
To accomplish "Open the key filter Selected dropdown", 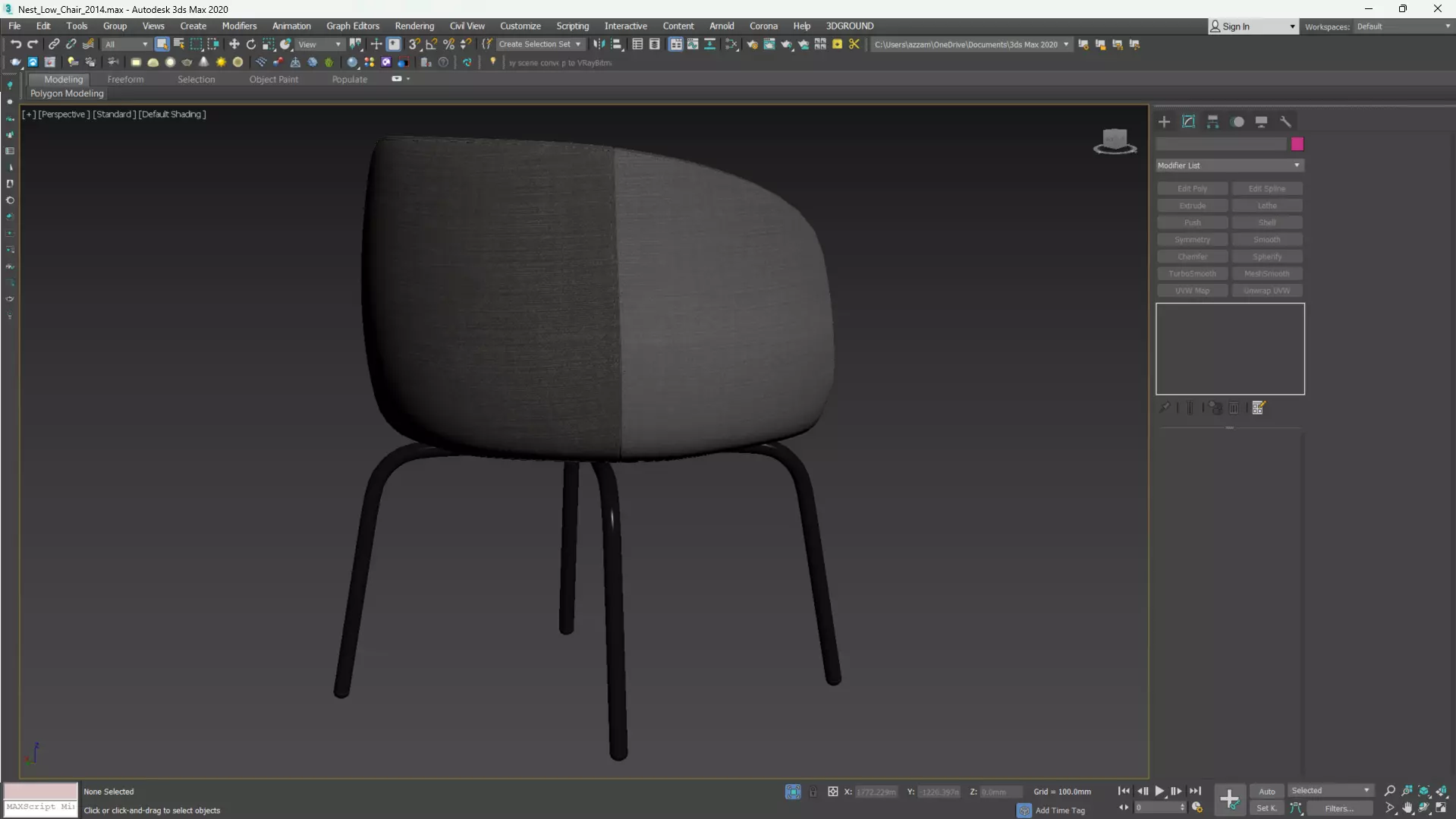I will click(x=1331, y=791).
